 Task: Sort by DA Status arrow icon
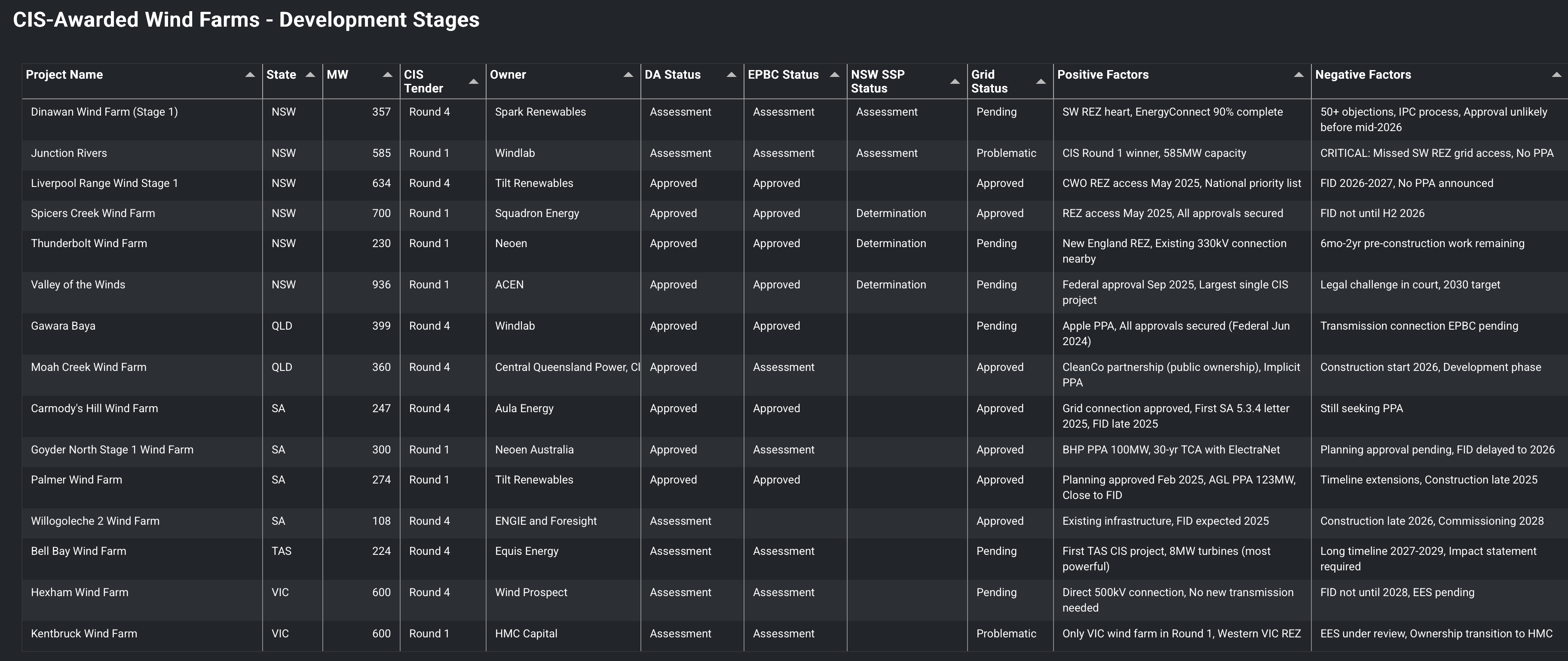coord(731,75)
